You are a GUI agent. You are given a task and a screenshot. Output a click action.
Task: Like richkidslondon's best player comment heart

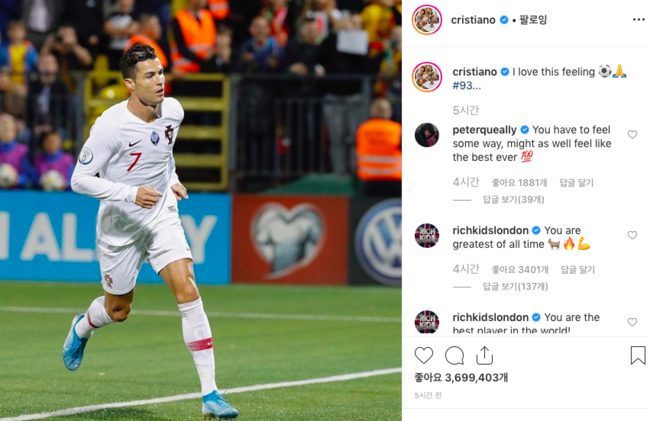click(x=632, y=322)
